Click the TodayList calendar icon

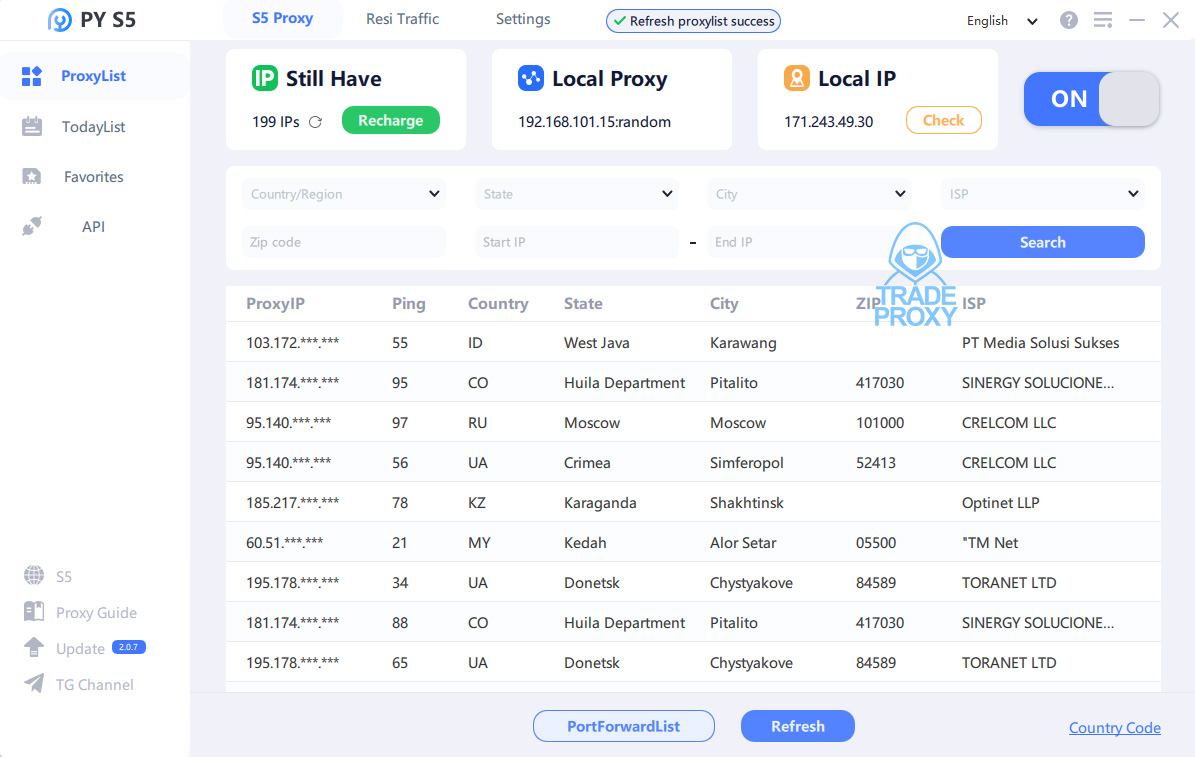(x=31, y=127)
